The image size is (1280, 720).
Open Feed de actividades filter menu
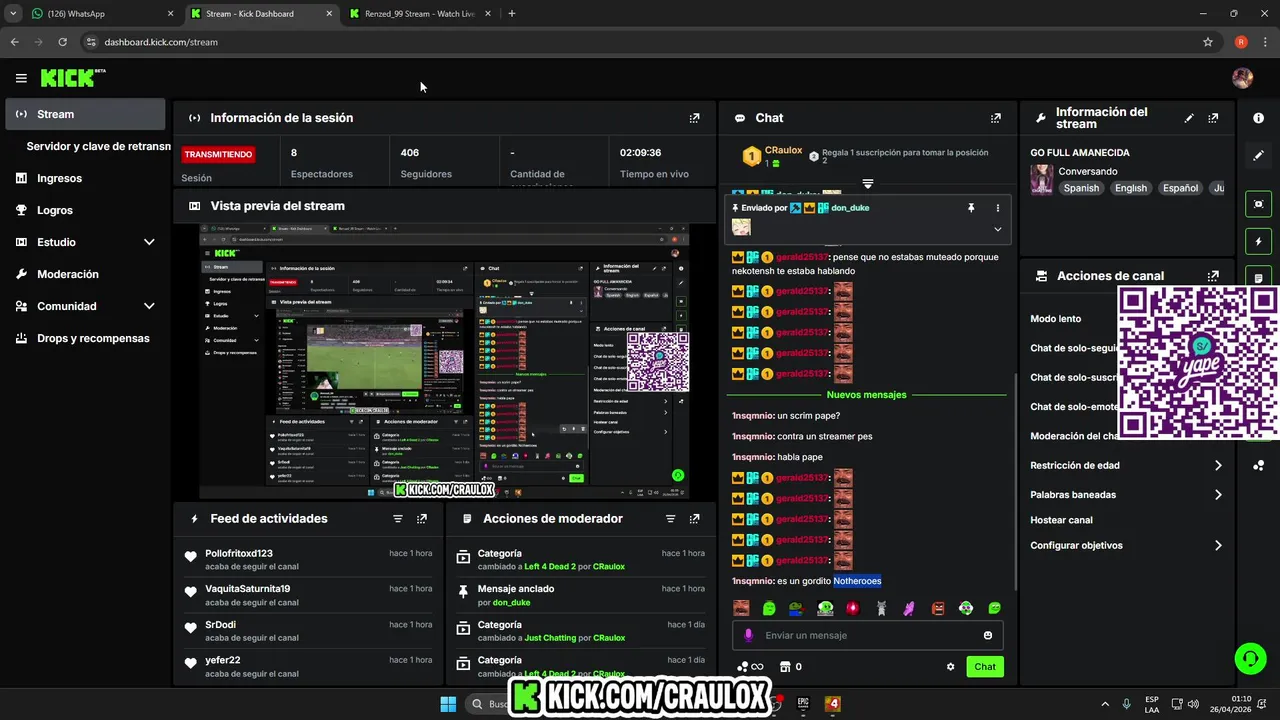398,519
